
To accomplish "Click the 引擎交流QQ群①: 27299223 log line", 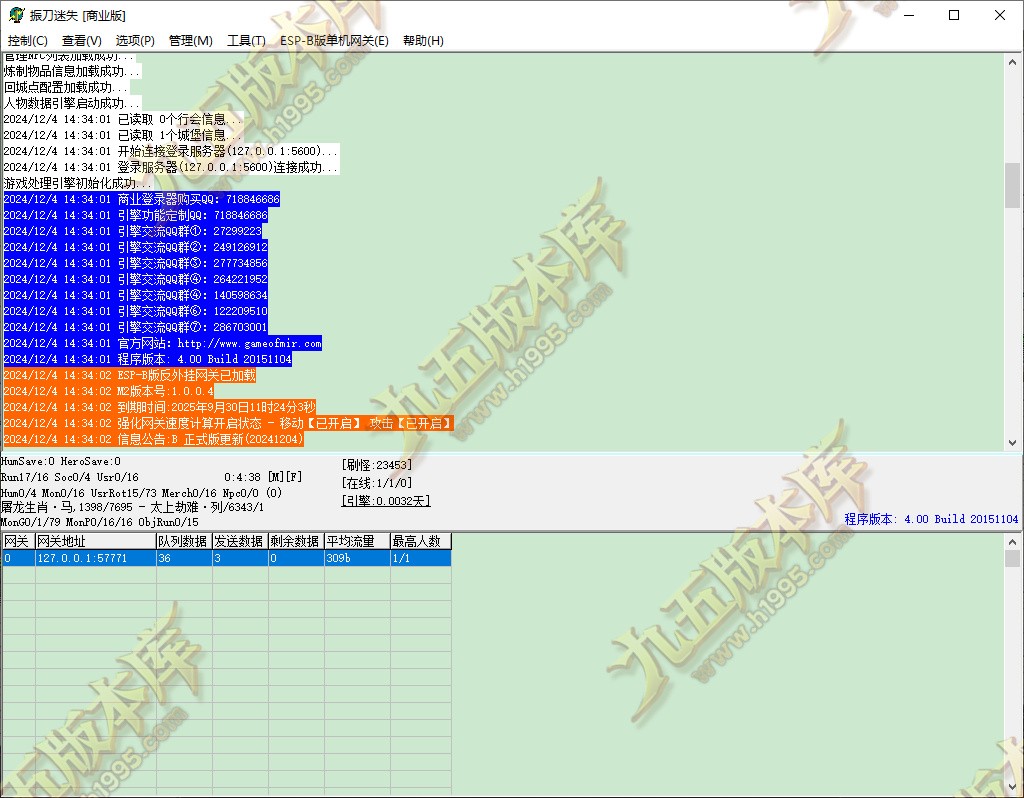I will tap(133, 231).
